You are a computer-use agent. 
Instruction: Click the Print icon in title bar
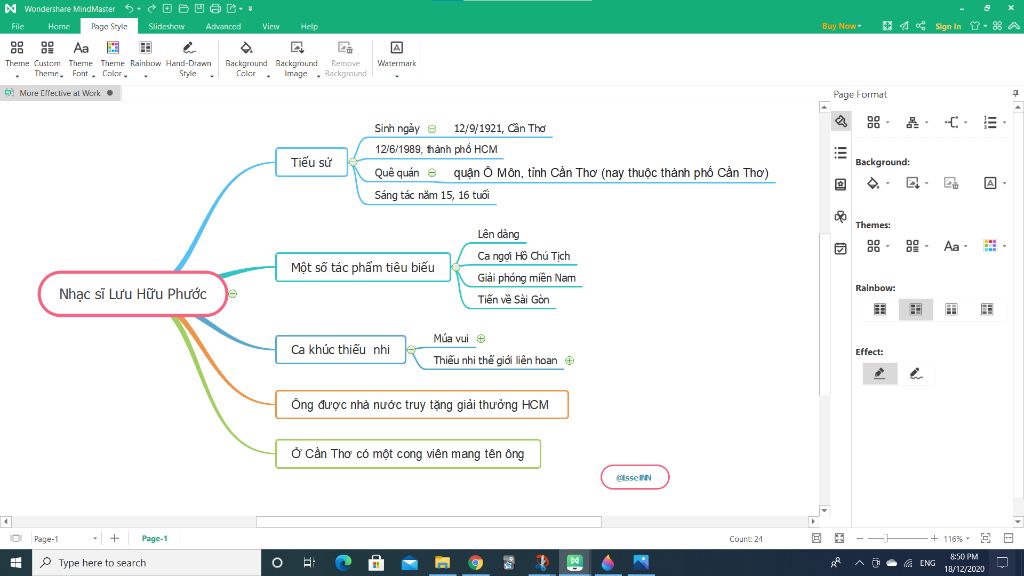pos(215,8)
